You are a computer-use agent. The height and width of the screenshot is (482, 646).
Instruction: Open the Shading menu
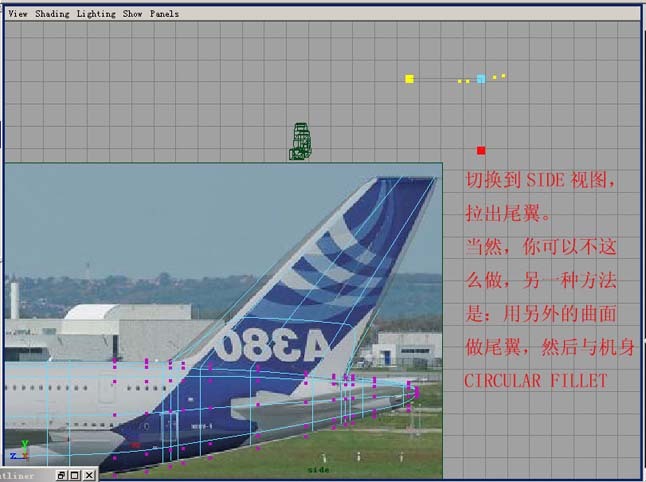click(x=52, y=14)
